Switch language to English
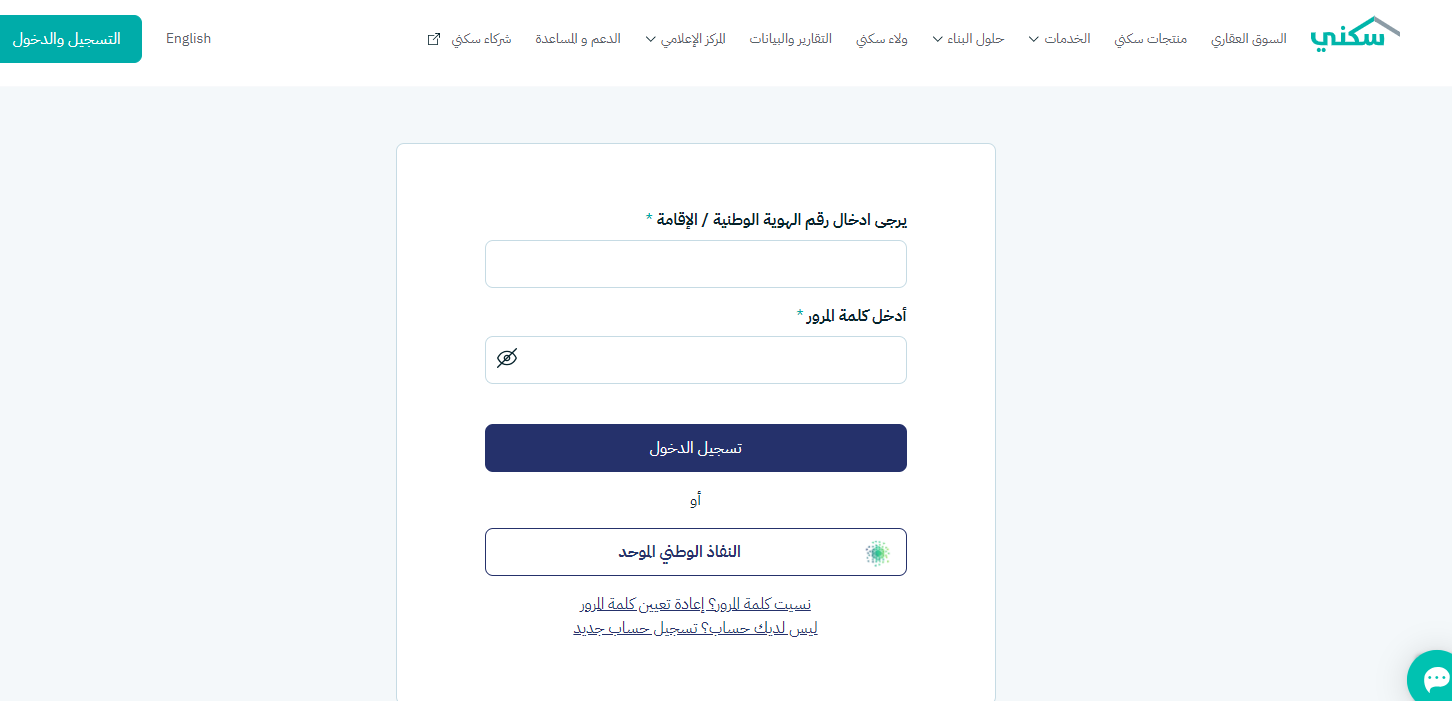This screenshot has width=1452, height=701. [x=188, y=39]
